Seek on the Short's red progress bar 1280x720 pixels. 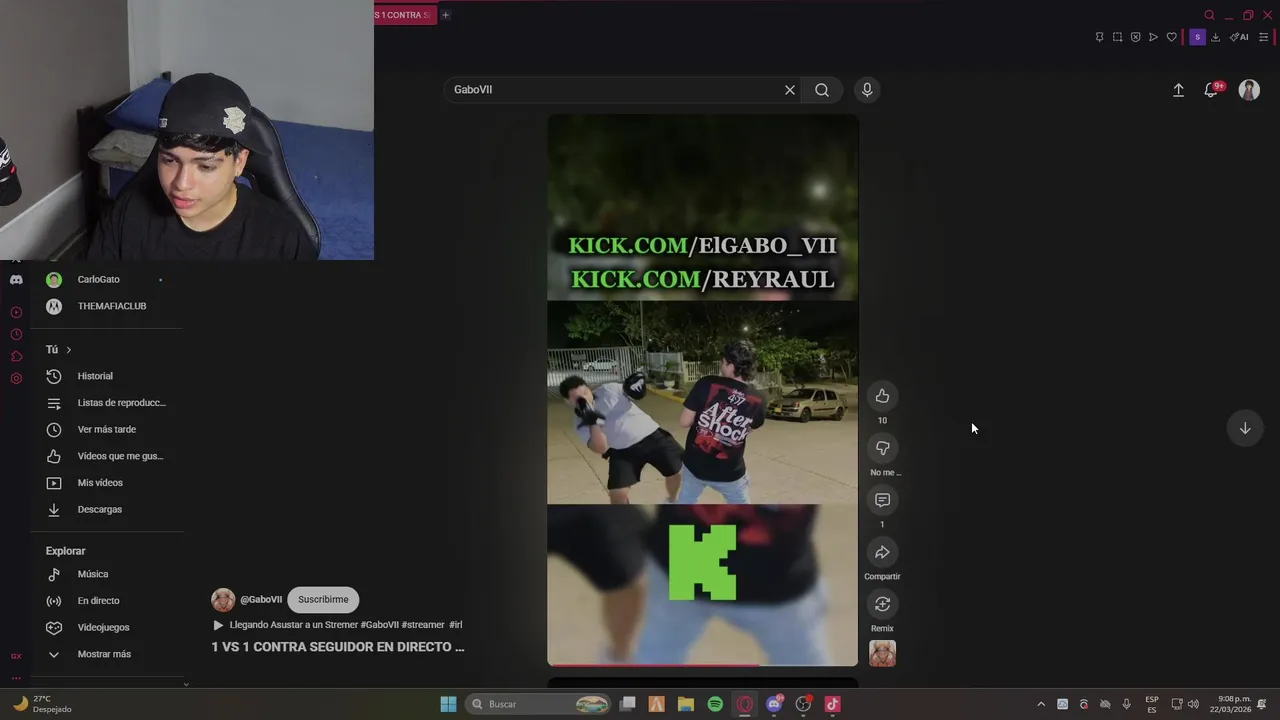click(x=702, y=665)
